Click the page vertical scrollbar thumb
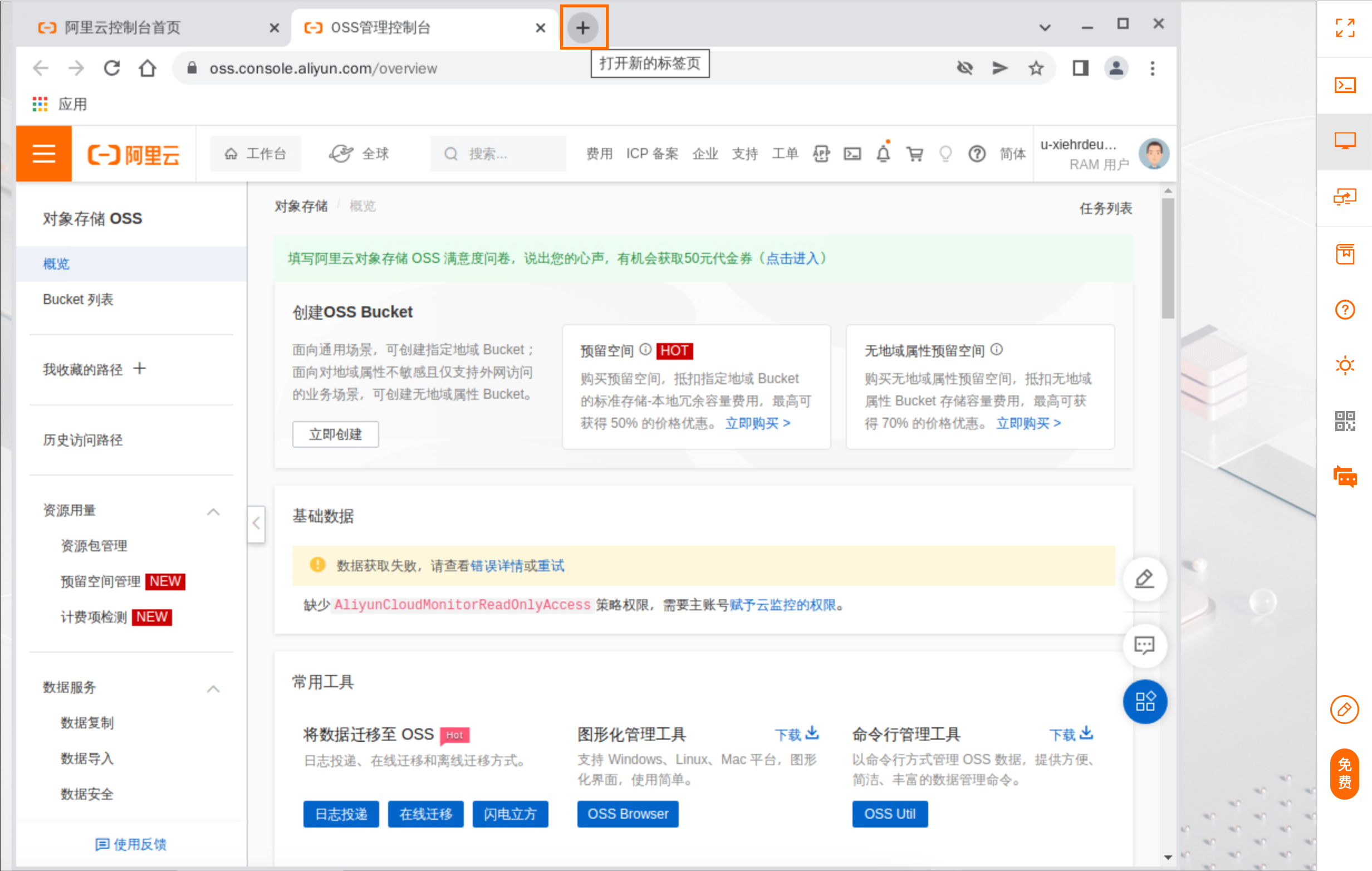The width and height of the screenshot is (1372, 871). [x=1168, y=257]
